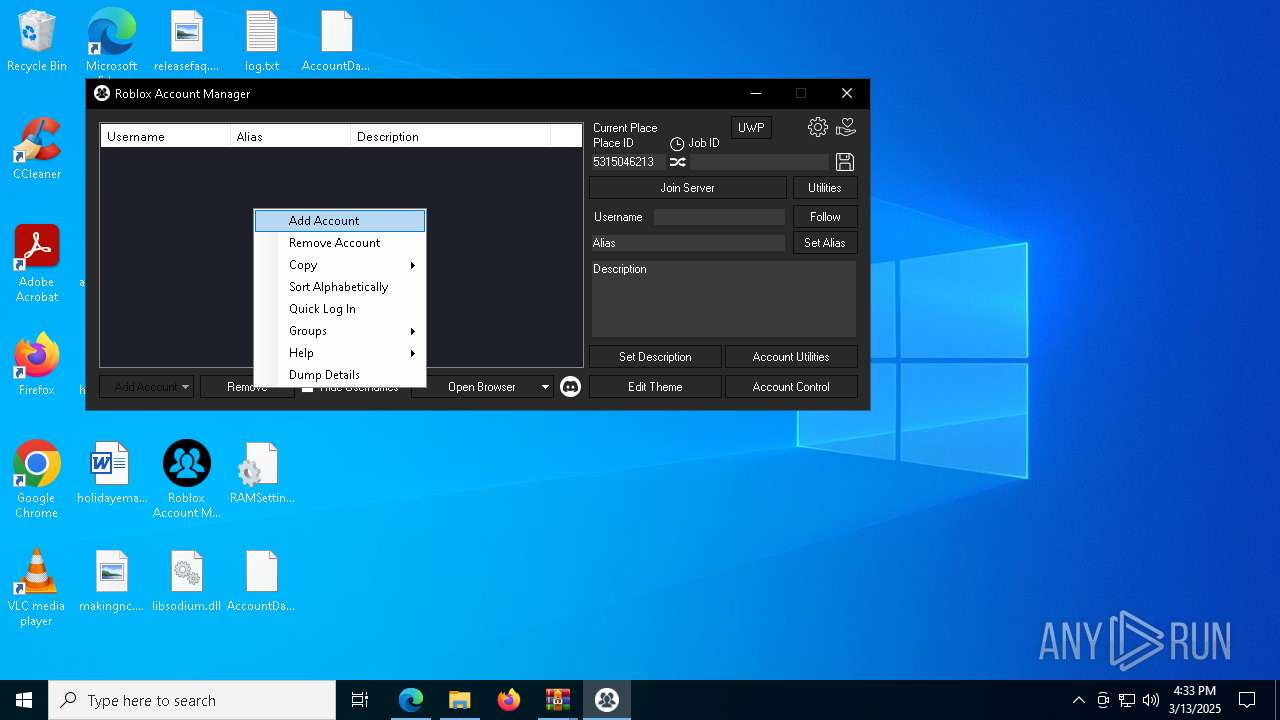The height and width of the screenshot is (720, 1280).
Task: Open Recycle Bin desktop icon
Action: [37, 42]
